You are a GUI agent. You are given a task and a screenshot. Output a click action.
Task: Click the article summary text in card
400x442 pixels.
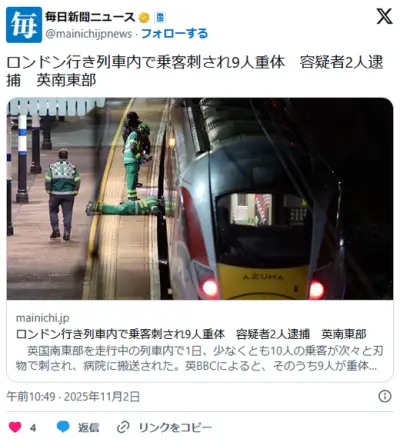[199, 358]
